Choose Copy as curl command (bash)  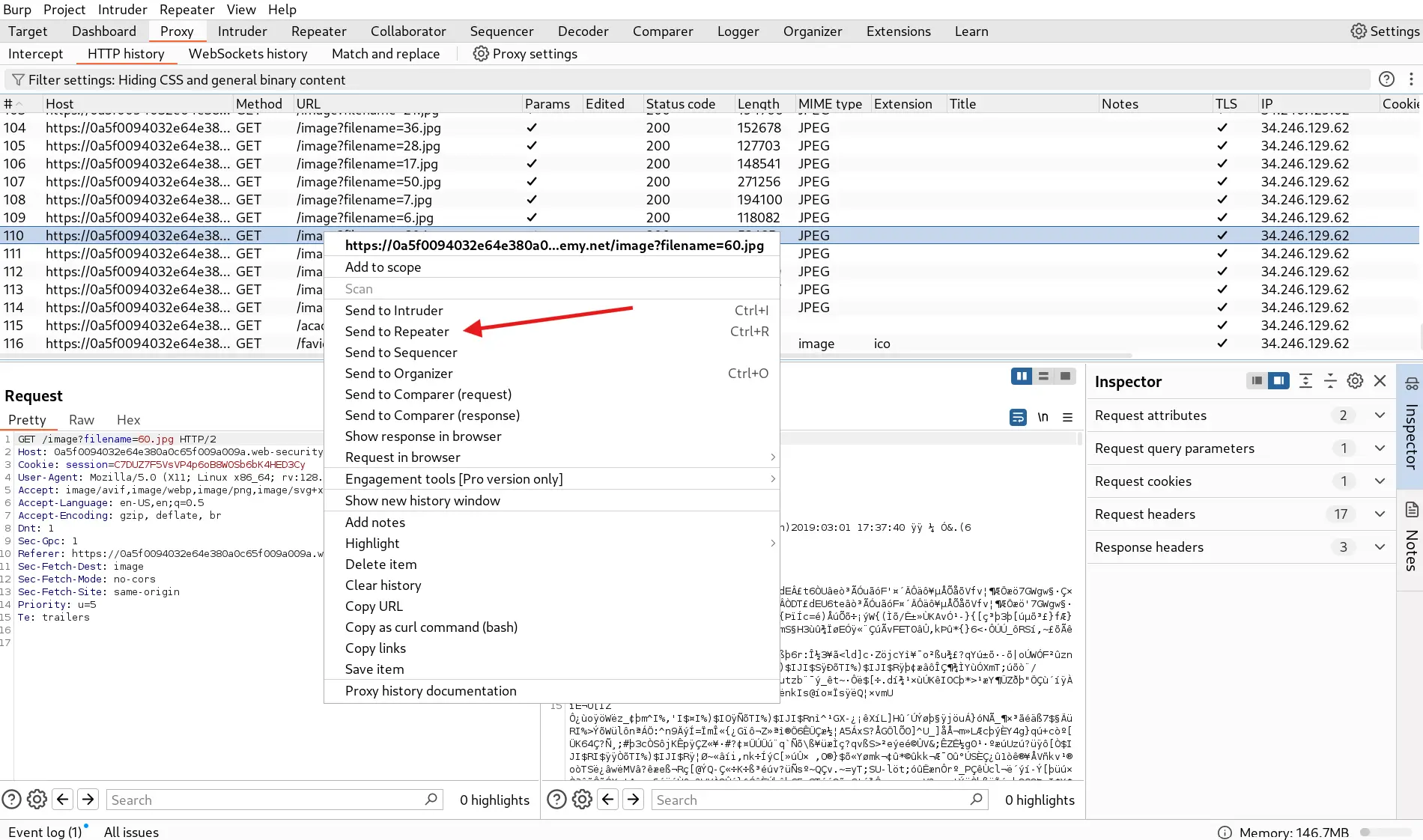[552, 627]
